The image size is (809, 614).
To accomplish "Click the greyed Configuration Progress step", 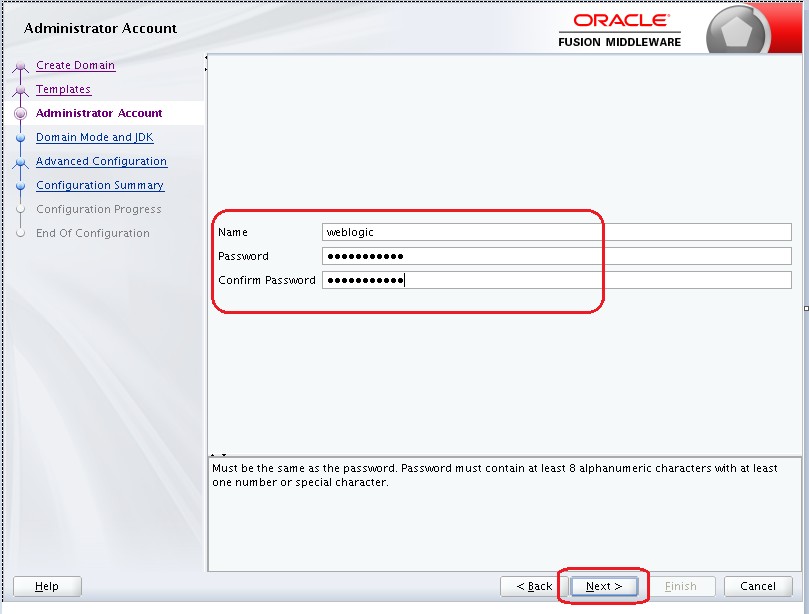I will click(99, 209).
